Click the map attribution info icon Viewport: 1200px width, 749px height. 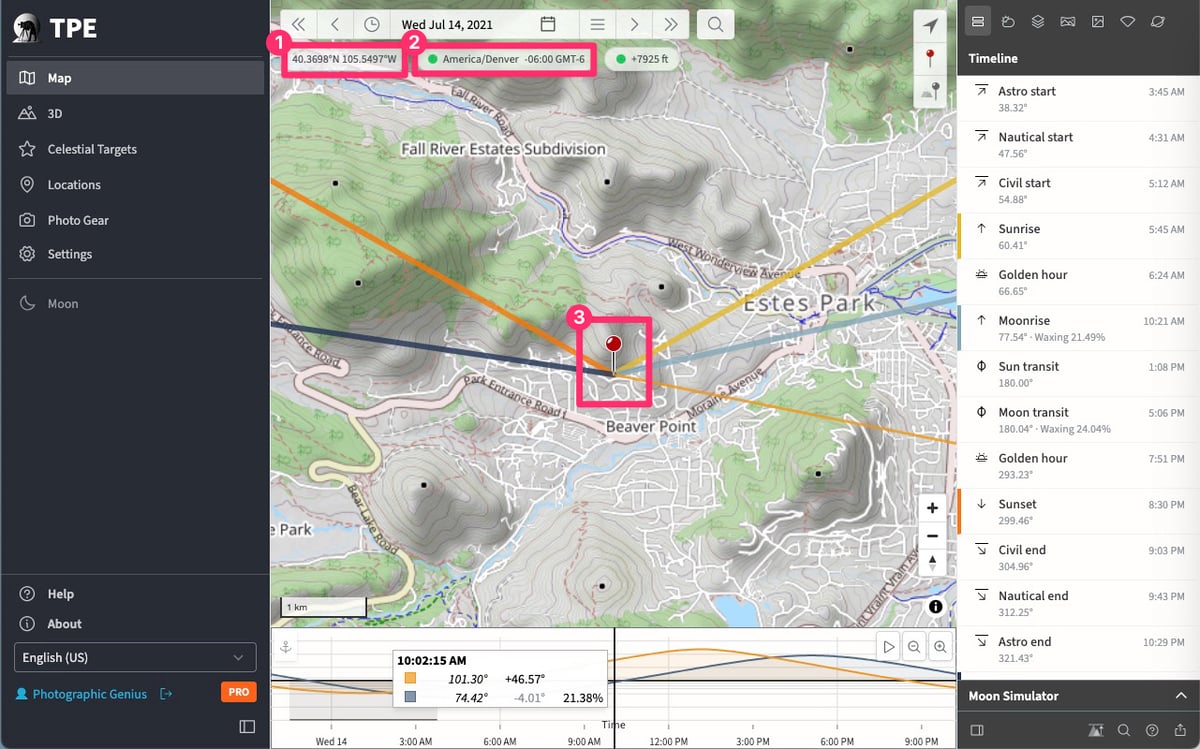coord(936,607)
